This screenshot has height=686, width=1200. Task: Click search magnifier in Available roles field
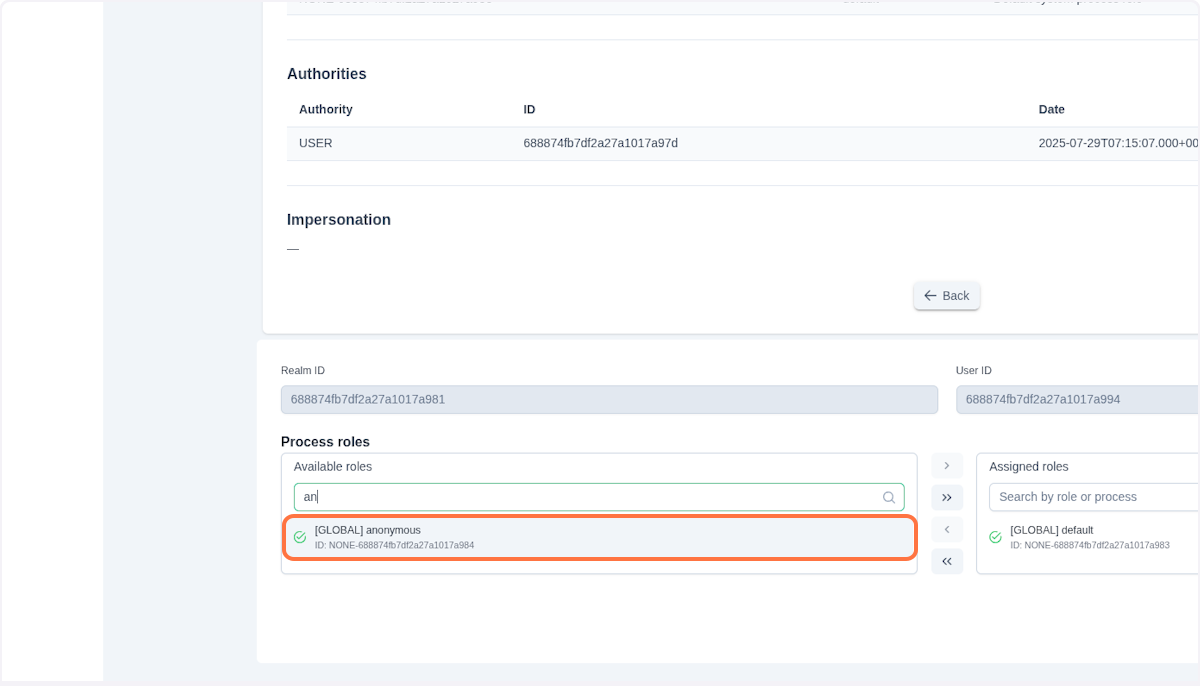pyautogui.click(x=889, y=497)
